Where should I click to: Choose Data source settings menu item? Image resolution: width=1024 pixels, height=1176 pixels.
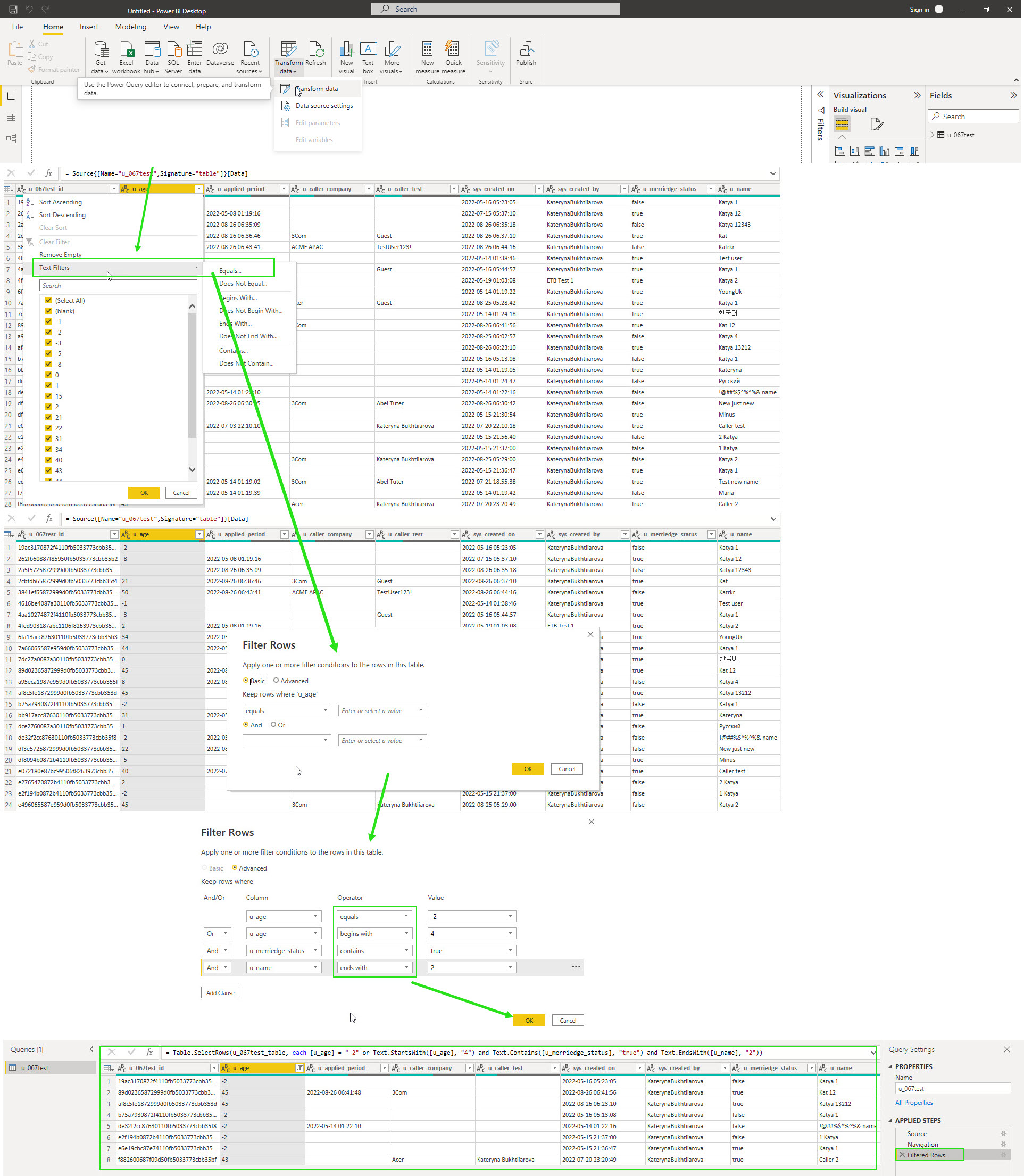[x=323, y=106]
